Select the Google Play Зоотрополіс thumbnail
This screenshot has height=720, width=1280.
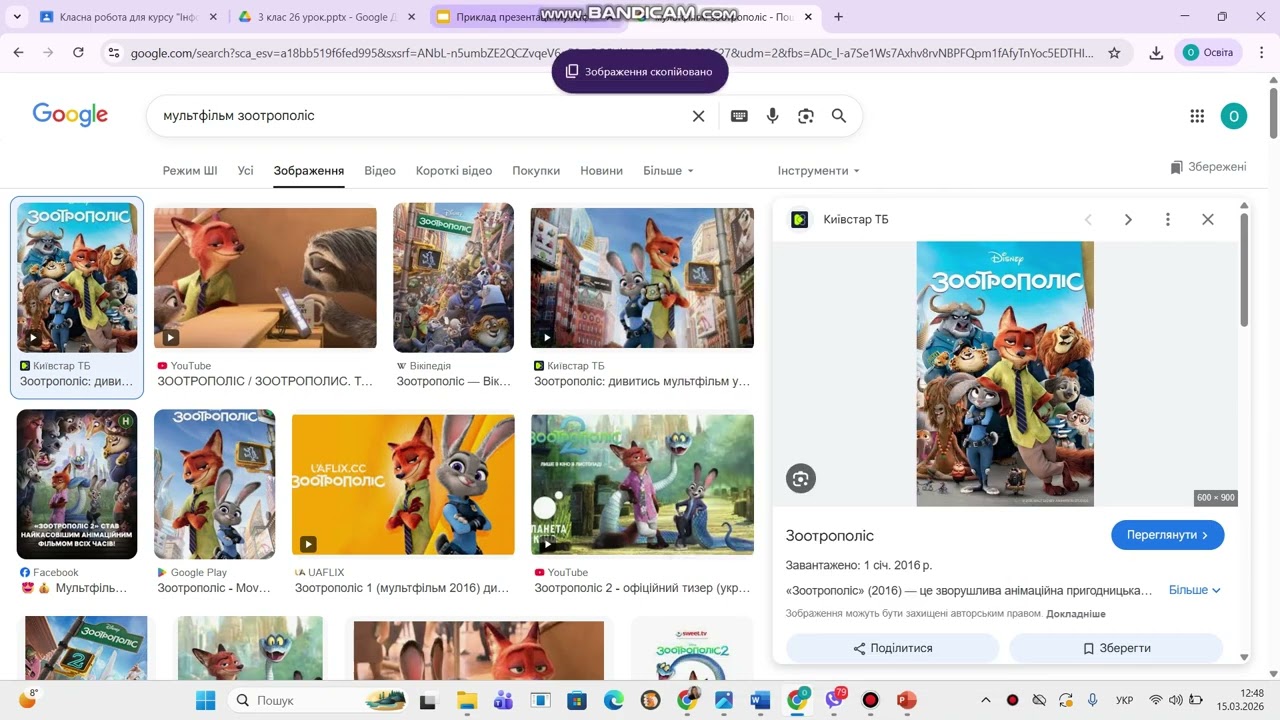pyautogui.click(x=214, y=484)
